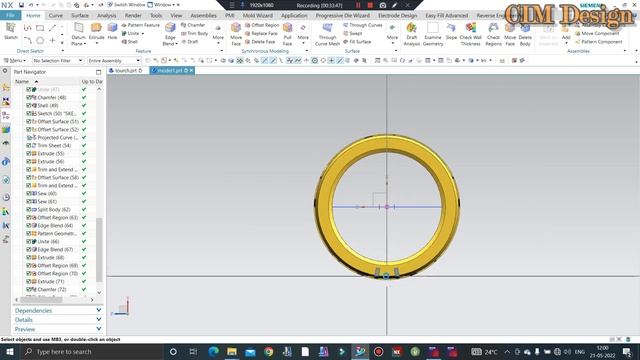Select the Move Face tool in Synchronous Modeling
Screen dimensions: 640x360
coord(236,34)
